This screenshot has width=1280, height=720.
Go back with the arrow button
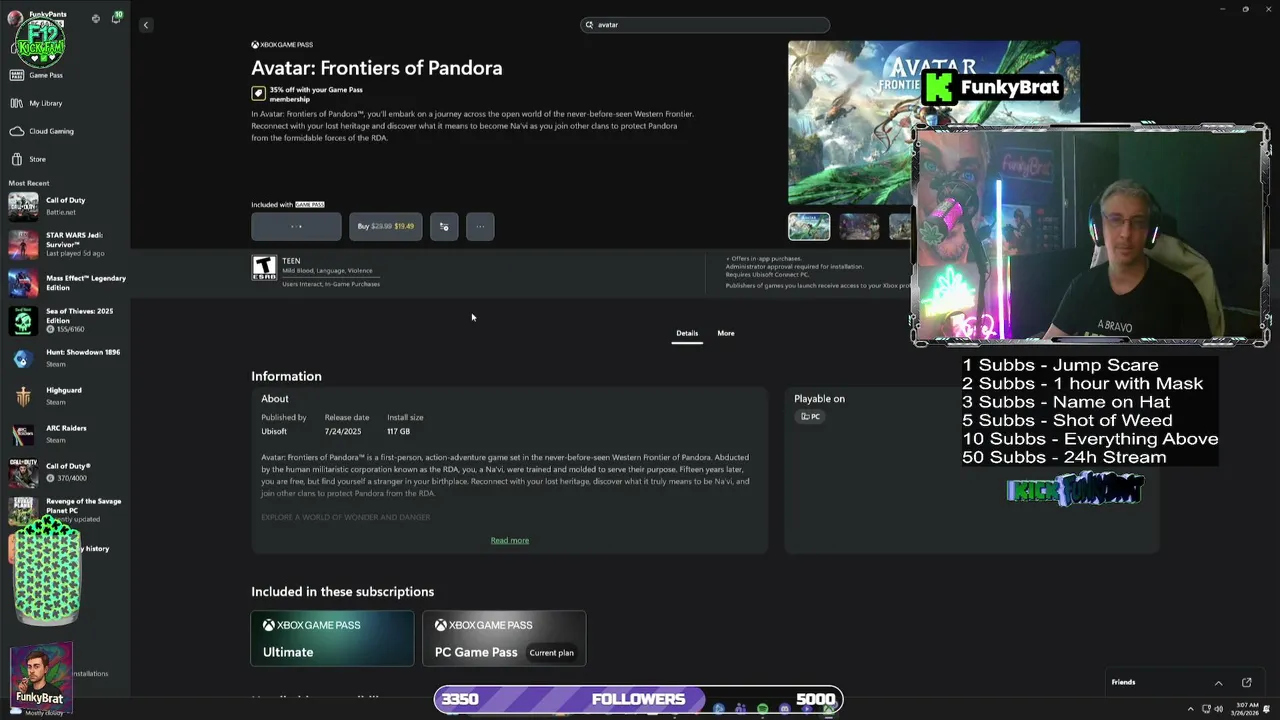point(145,25)
